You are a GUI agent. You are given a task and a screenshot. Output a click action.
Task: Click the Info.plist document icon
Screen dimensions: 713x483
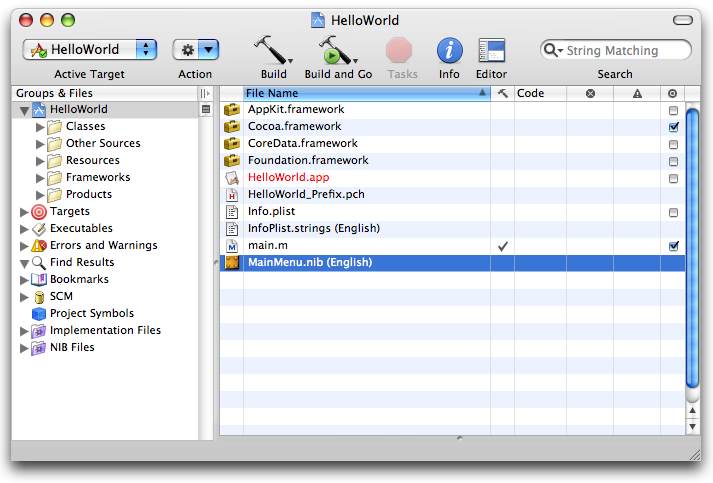pos(232,211)
